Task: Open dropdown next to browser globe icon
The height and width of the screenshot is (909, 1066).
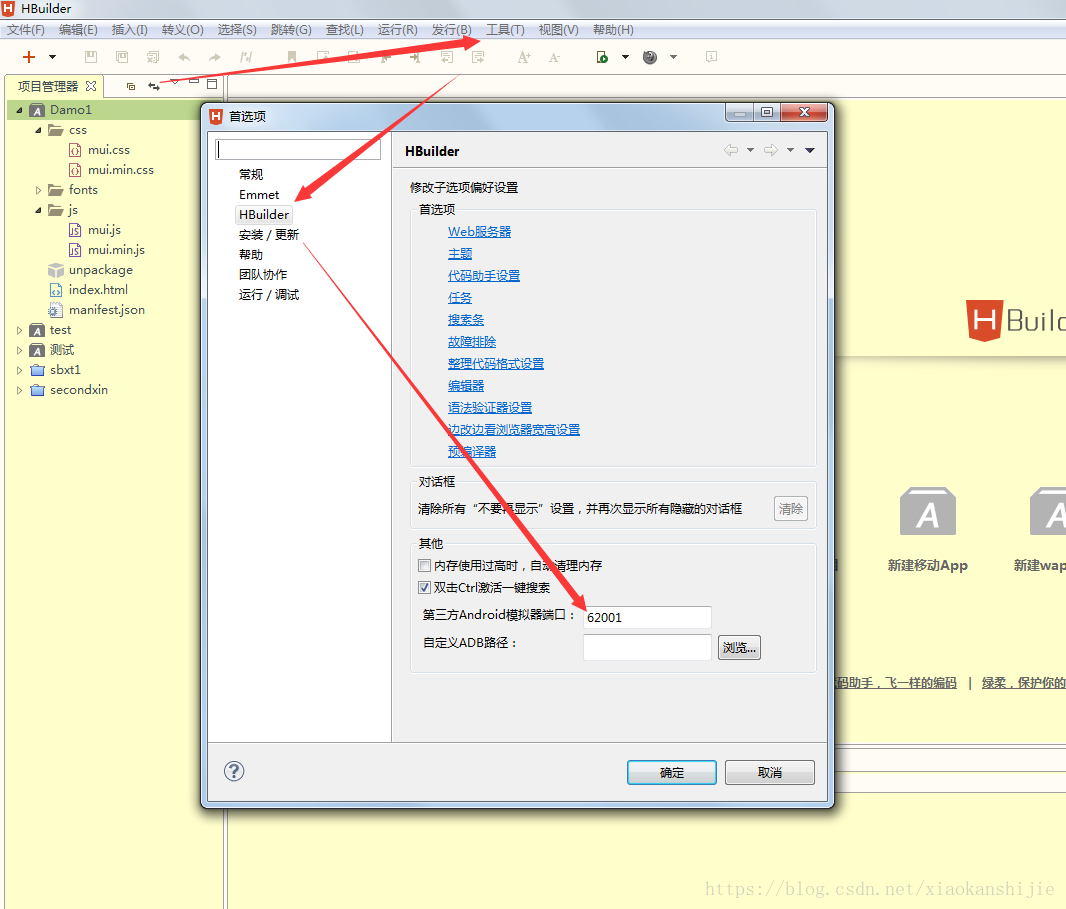Action: point(674,57)
